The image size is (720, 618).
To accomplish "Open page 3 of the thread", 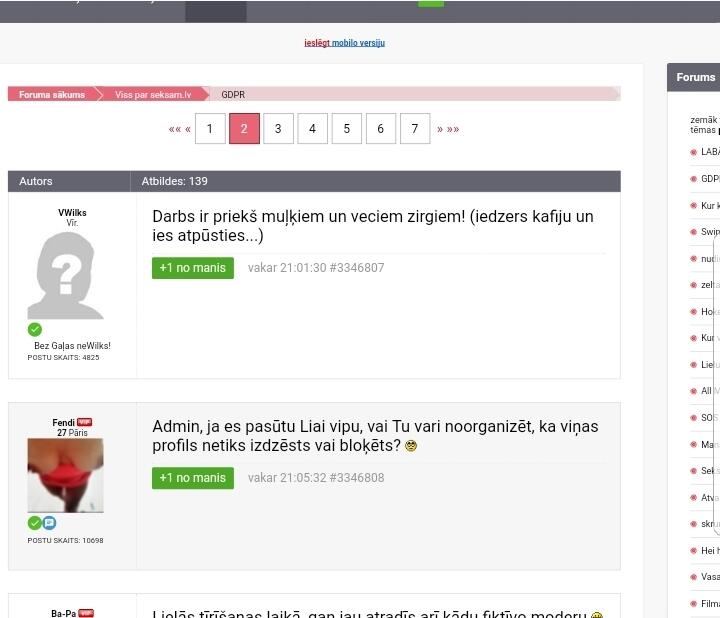I will (278, 129).
